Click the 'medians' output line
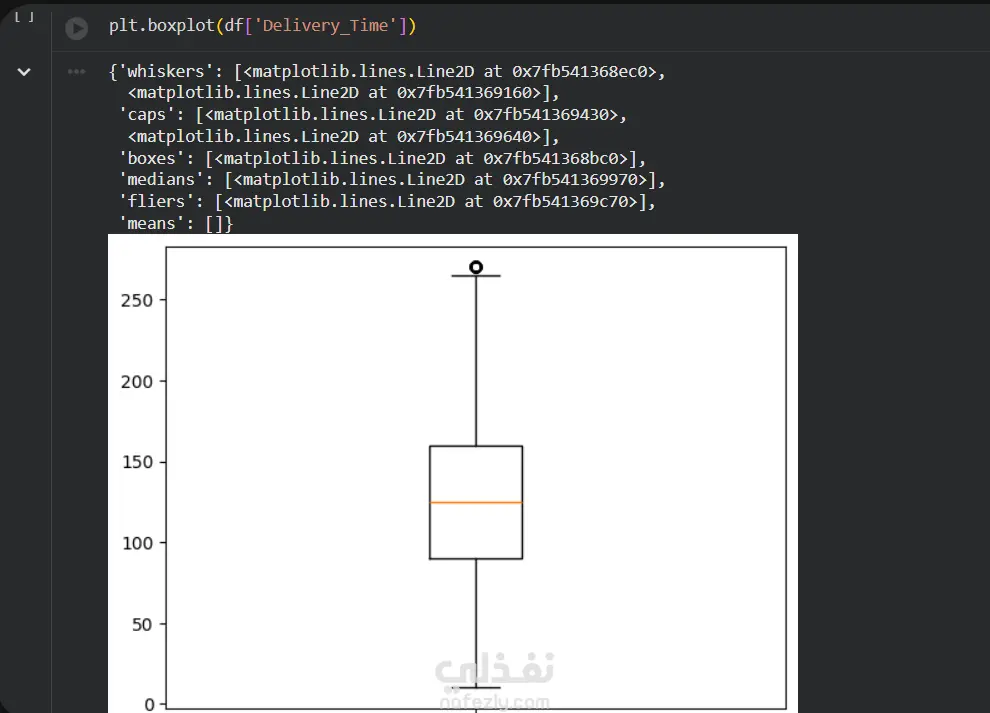The image size is (990, 713). 392,180
